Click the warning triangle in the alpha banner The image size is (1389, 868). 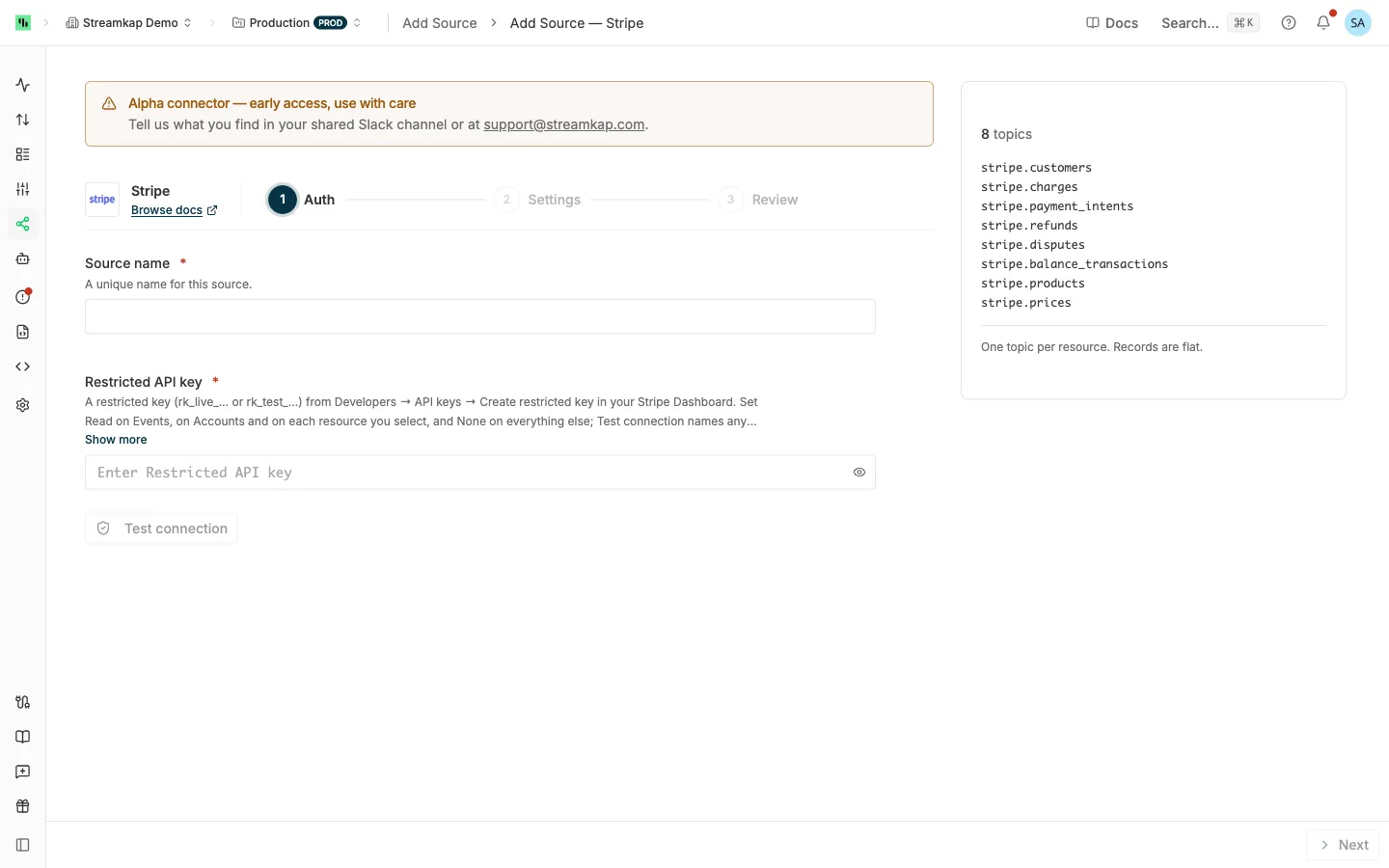pos(109,103)
